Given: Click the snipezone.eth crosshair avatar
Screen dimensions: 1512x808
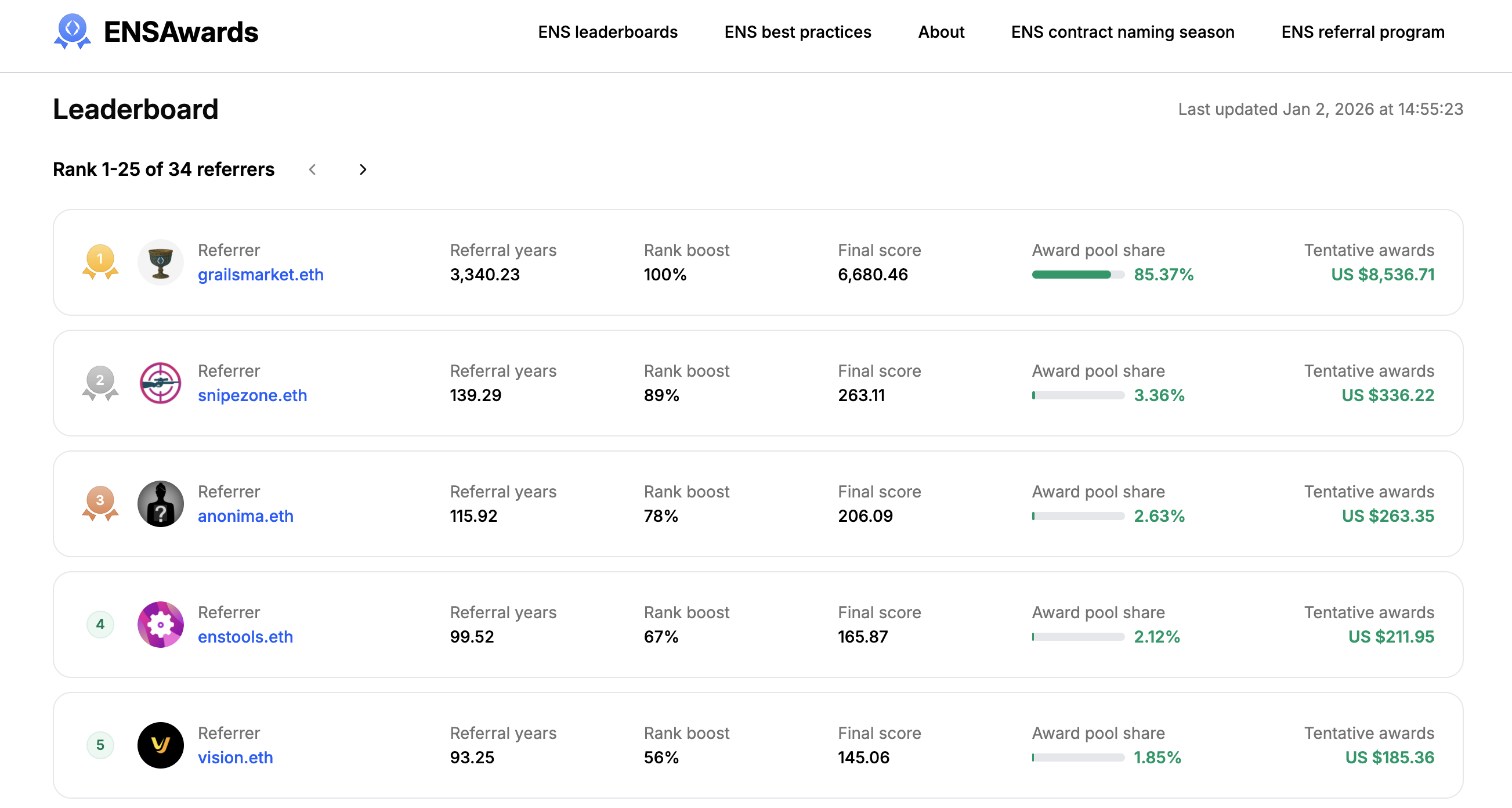Looking at the screenshot, I should click(160, 383).
